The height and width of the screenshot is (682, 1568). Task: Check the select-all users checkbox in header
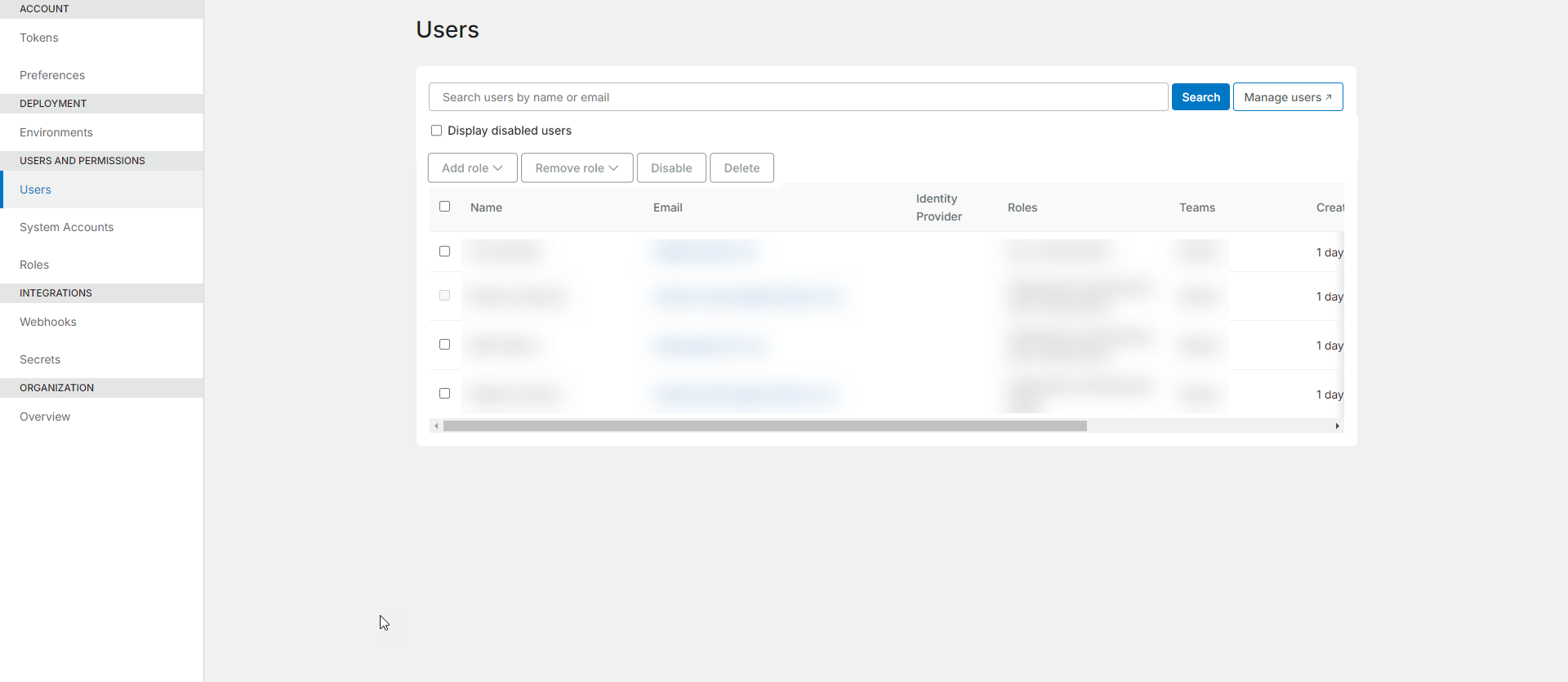(444, 207)
